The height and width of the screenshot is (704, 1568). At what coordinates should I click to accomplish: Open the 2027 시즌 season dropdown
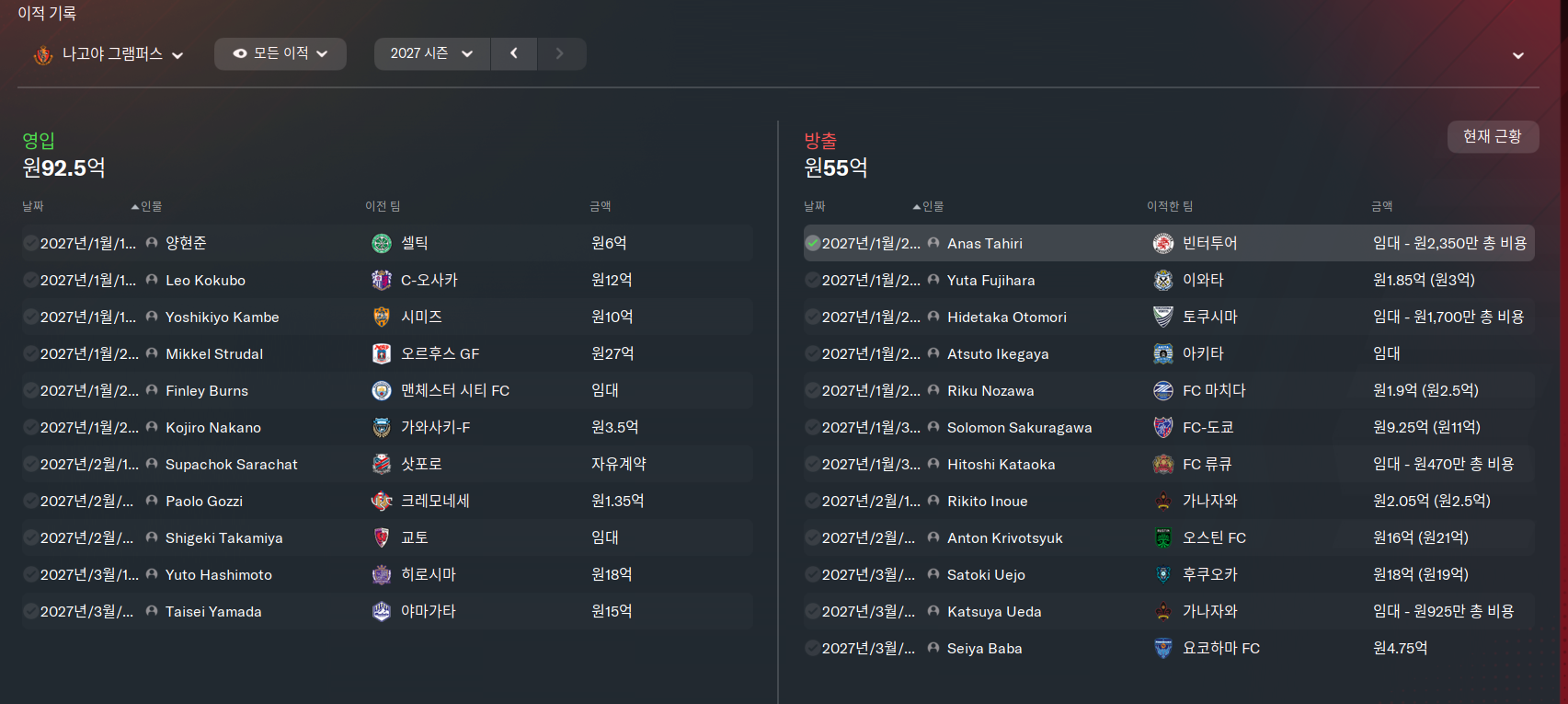pyautogui.click(x=432, y=53)
